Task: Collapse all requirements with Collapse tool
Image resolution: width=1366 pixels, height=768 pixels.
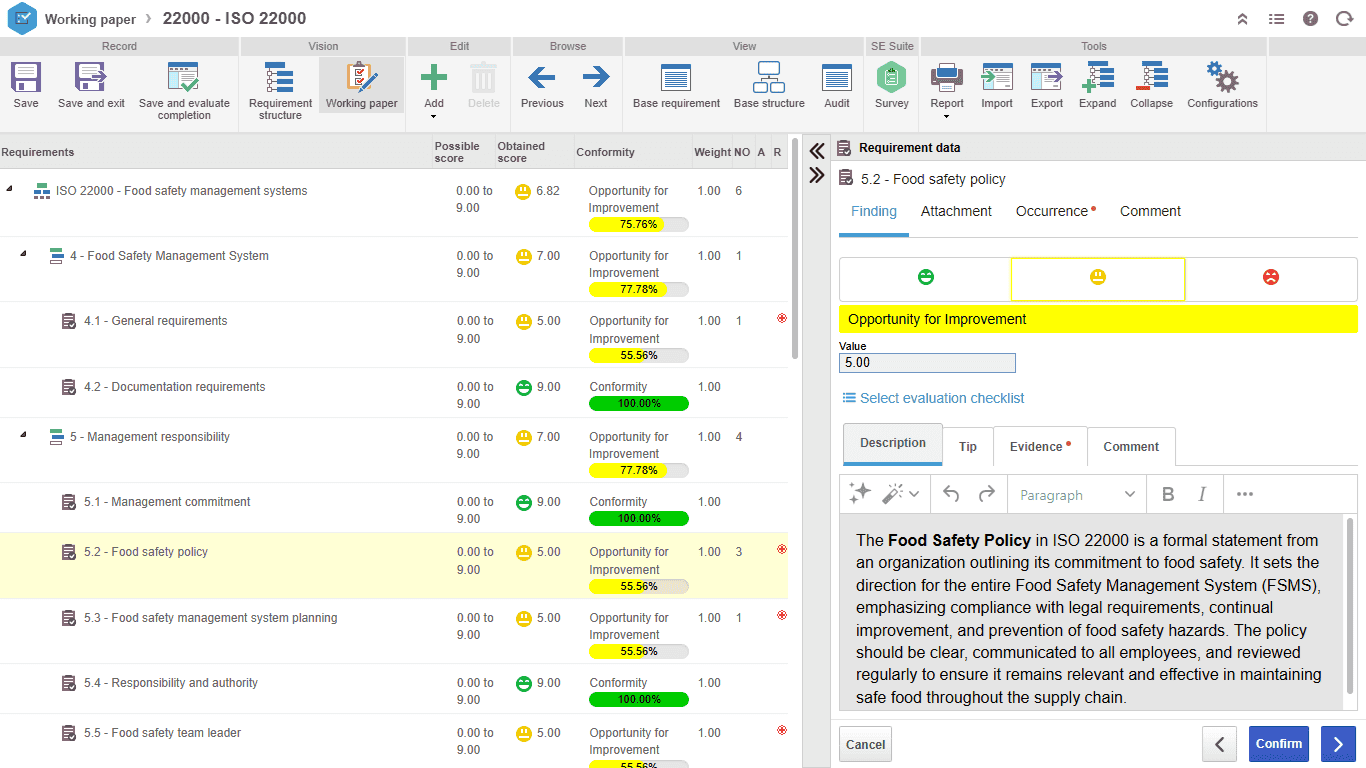Action: 1151,77
